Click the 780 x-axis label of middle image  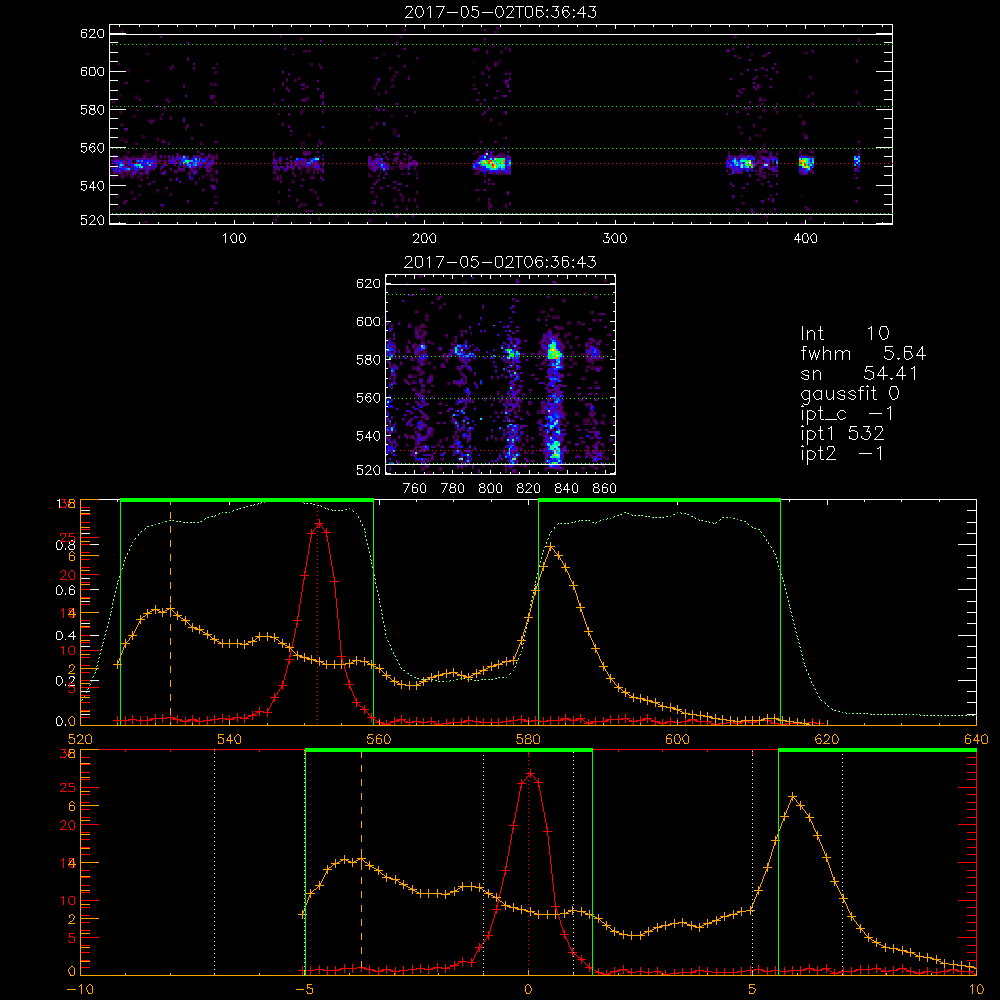pyautogui.click(x=453, y=489)
